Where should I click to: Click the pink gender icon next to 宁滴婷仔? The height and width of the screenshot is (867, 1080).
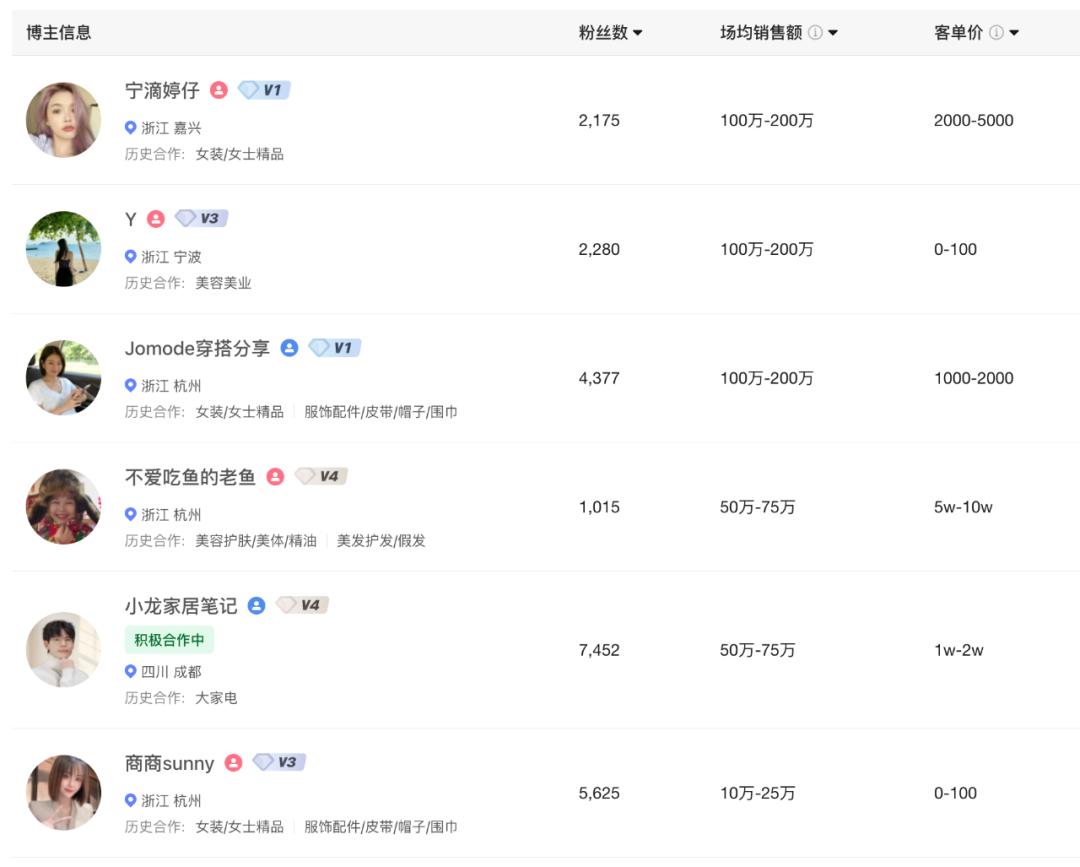coord(217,90)
